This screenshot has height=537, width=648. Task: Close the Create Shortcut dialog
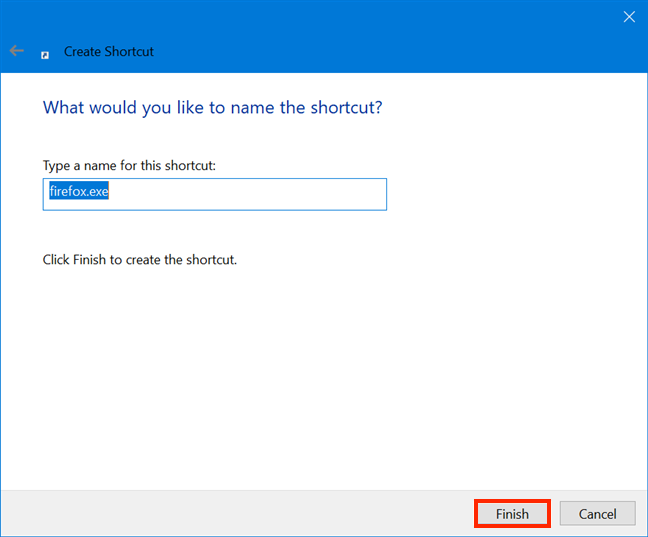click(629, 17)
